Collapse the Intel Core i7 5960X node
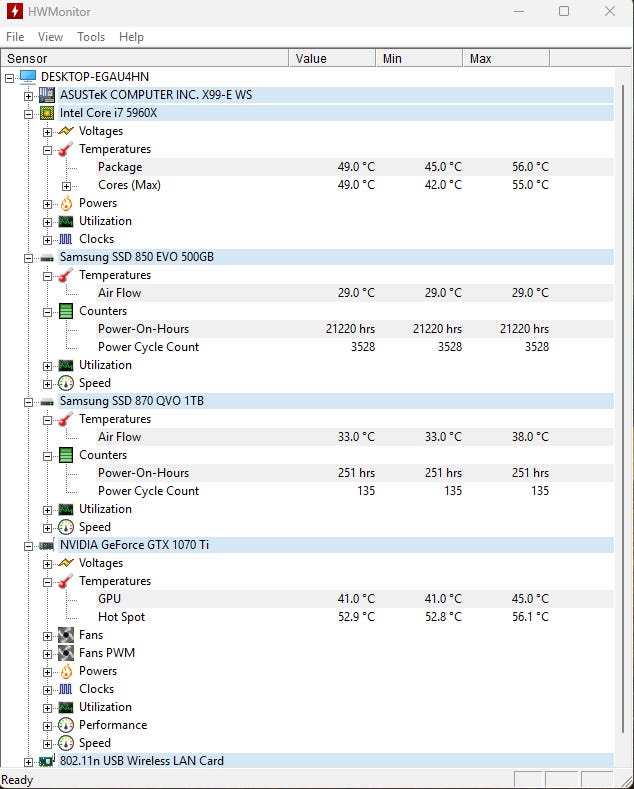The width and height of the screenshot is (634, 789). pyautogui.click(x=29, y=113)
